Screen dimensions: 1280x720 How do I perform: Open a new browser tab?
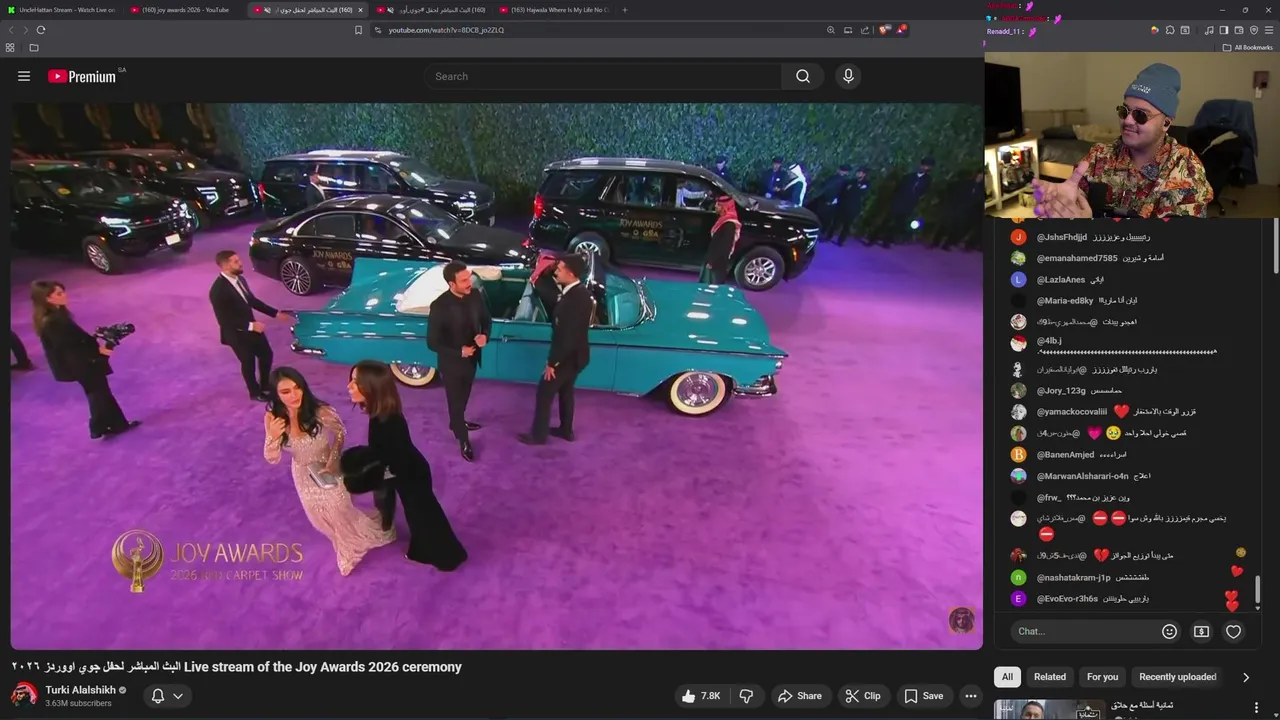coord(625,10)
